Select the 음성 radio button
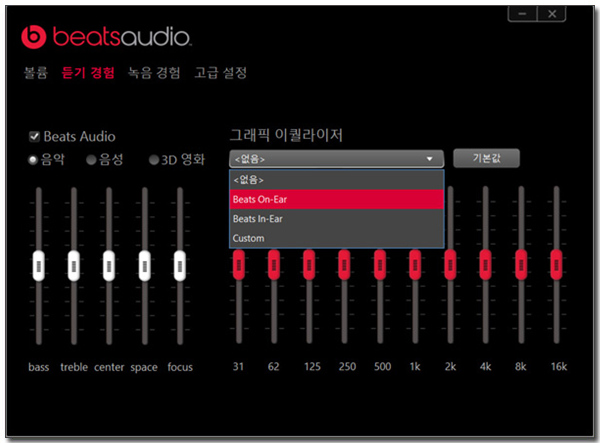The image size is (600, 443). click(x=91, y=160)
